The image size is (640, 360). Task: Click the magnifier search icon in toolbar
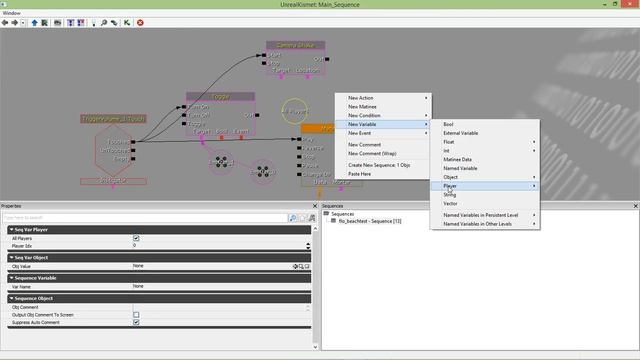click(x=104, y=23)
